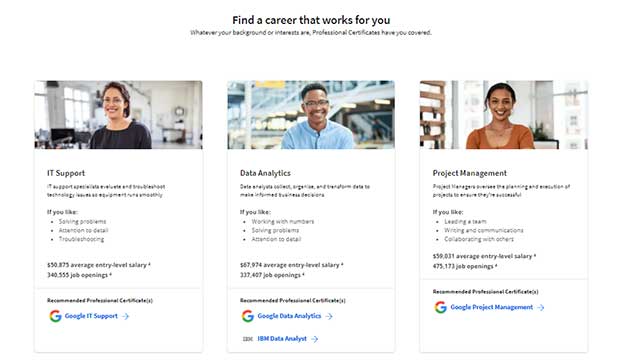
Task: Click the IT Support card photo
Action: click(118, 115)
